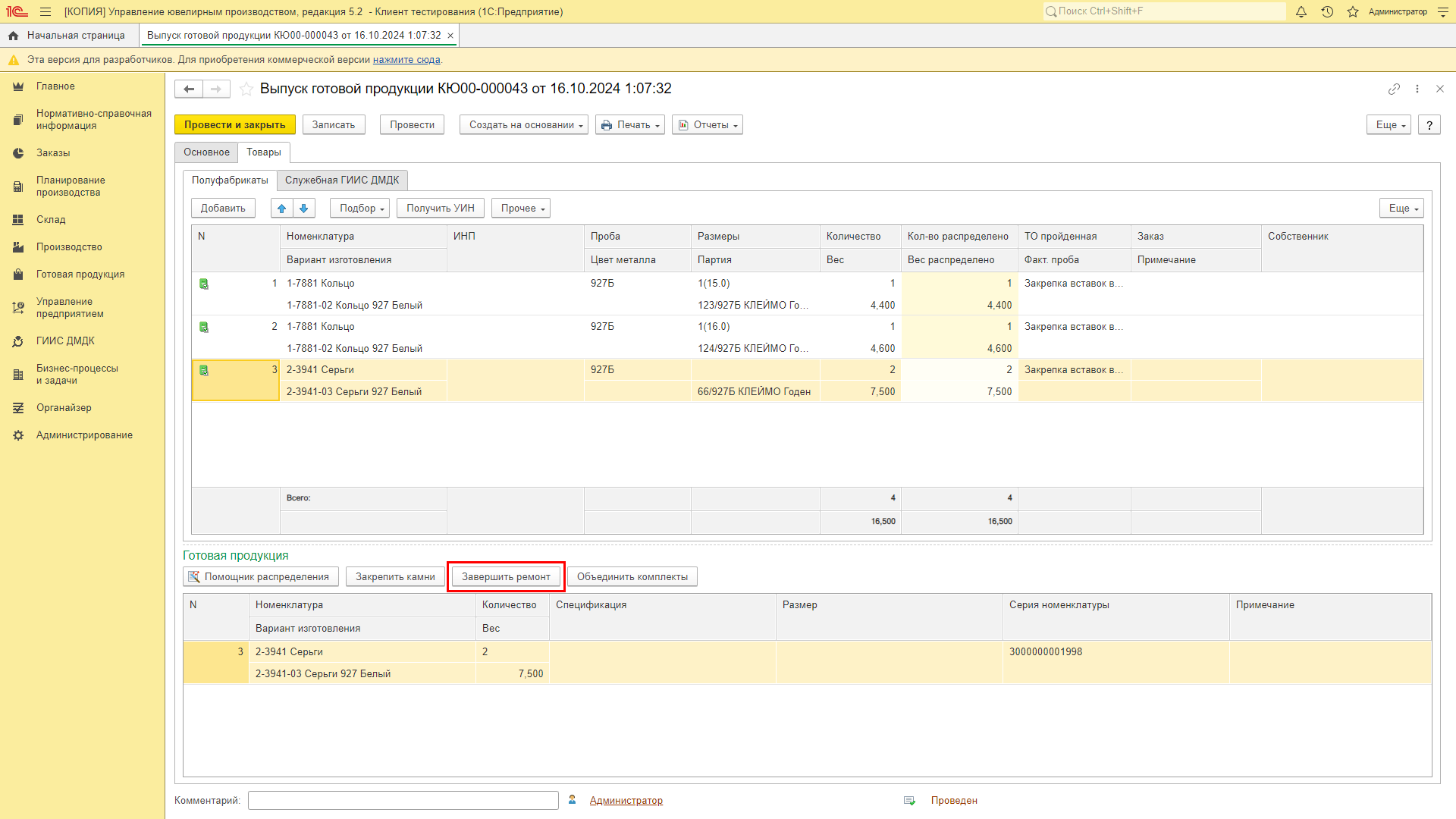Focus the global search field
1456x819 pixels.
(x=1165, y=11)
